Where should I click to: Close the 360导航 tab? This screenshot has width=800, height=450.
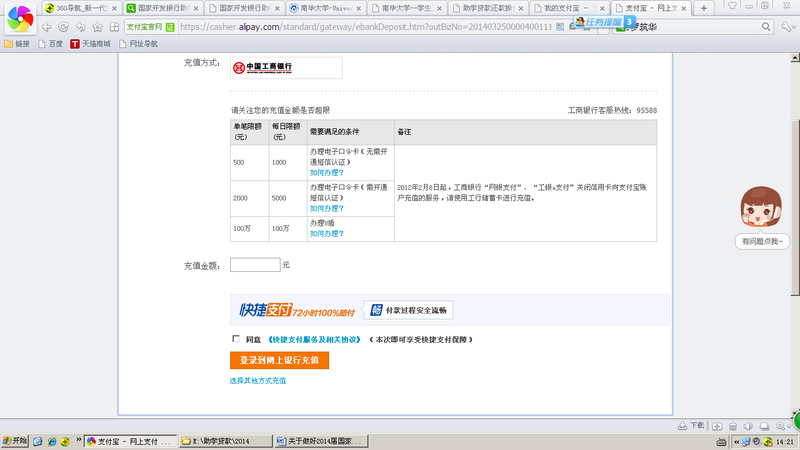click(x=114, y=8)
